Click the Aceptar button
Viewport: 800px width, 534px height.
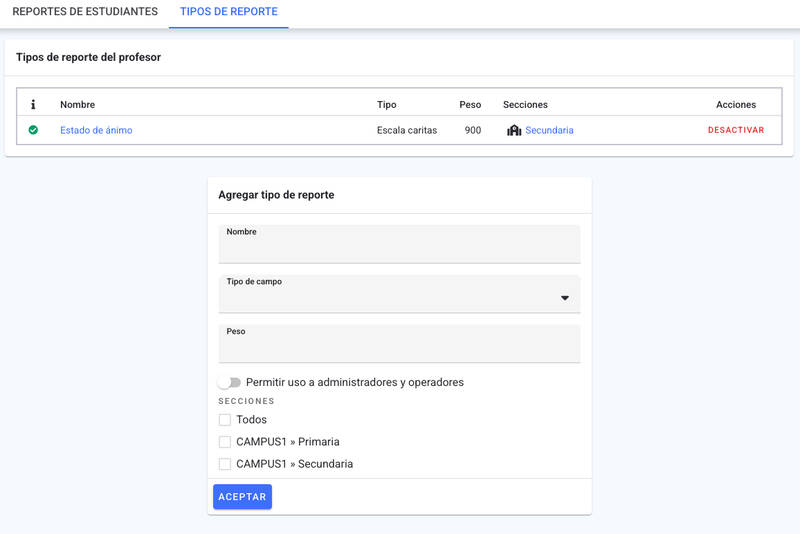coord(242,497)
